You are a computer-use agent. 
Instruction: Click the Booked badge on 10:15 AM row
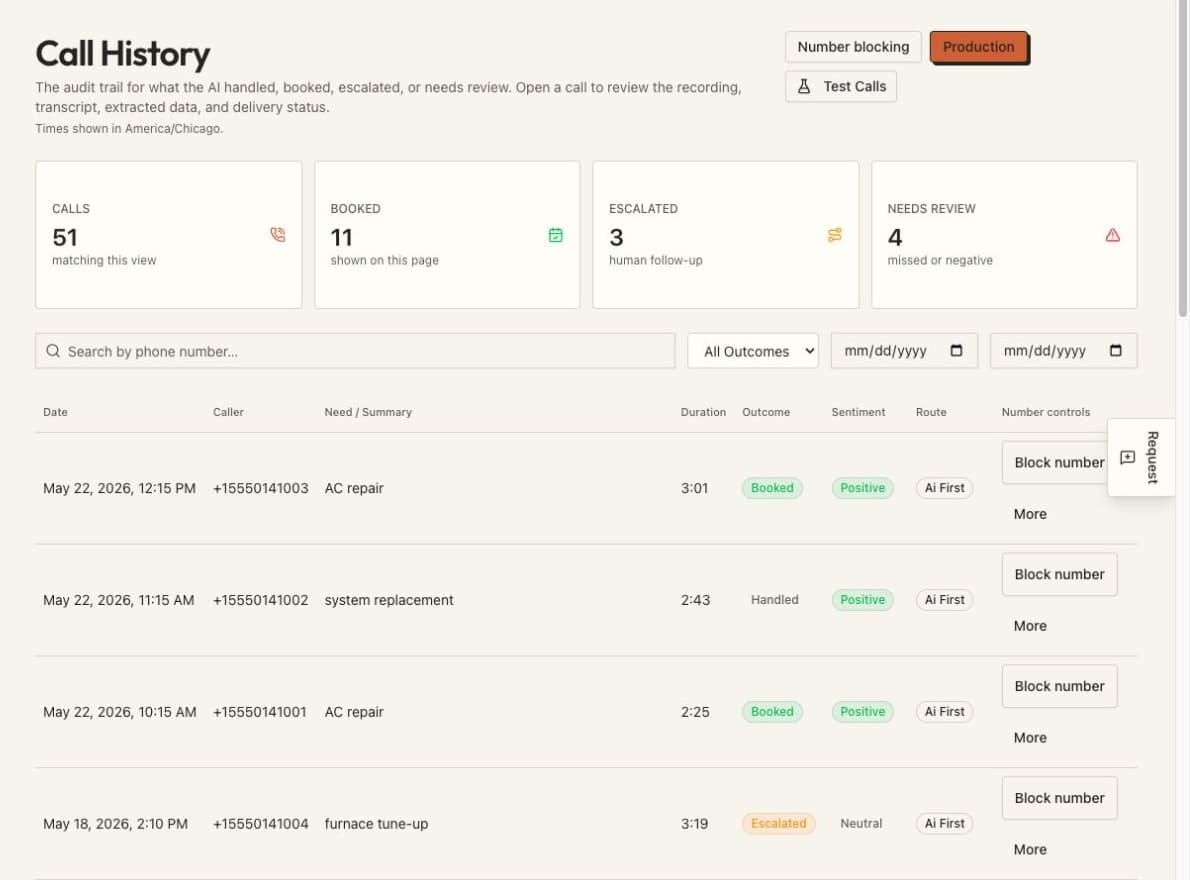[772, 712]
